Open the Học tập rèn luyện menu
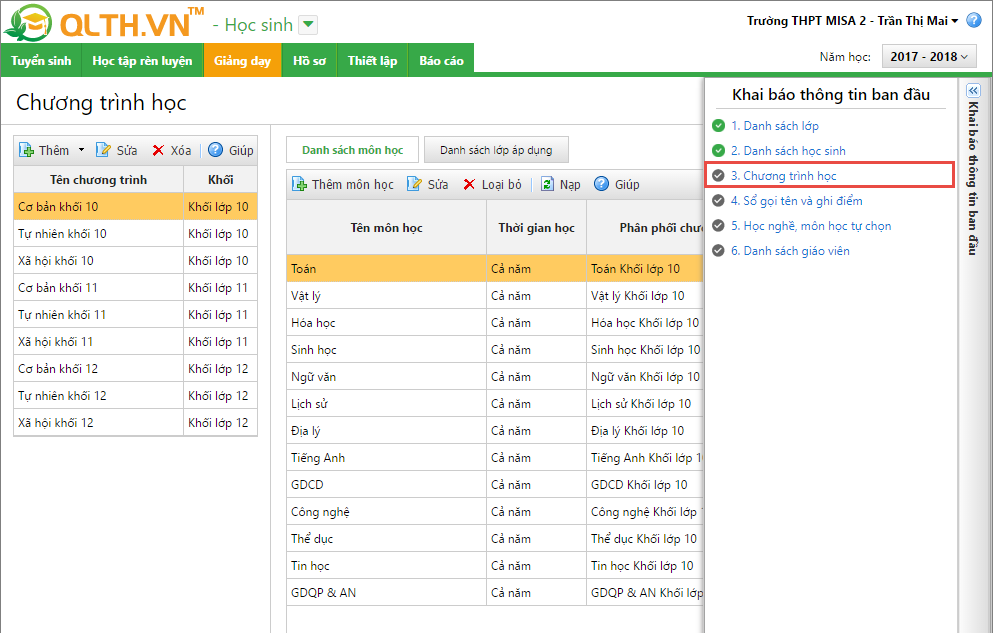This screenshot has height=633, width=993. pyautogui.click(x=142, y=61)
